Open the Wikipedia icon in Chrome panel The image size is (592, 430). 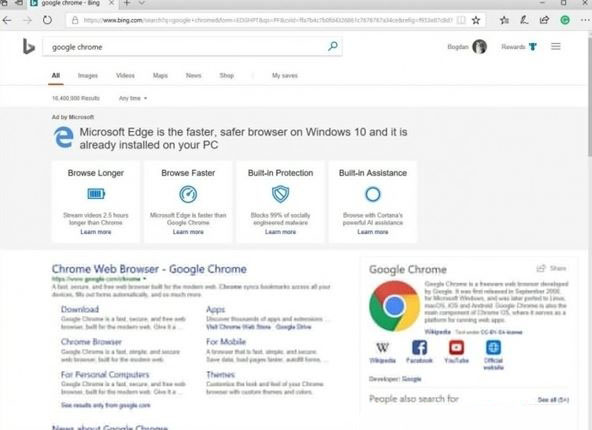[382, 348]
